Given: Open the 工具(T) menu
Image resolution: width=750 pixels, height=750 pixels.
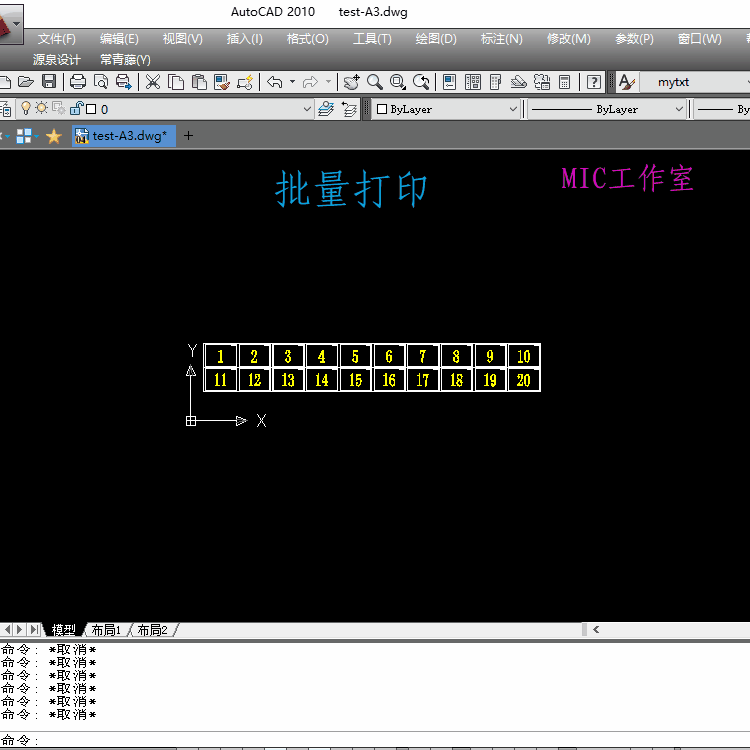Looking at the screenshot, I should 372,39.
